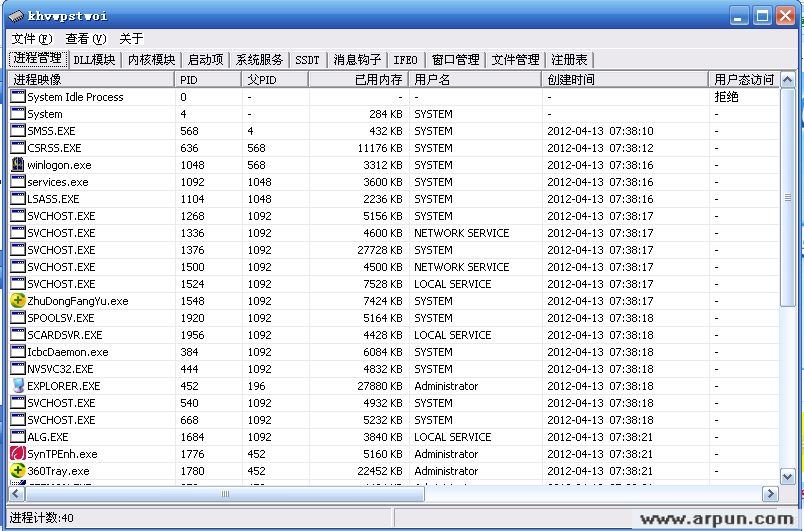Open the 查看(V) menu
This screenshot has width=804, height=531.
tap(86, 38)
